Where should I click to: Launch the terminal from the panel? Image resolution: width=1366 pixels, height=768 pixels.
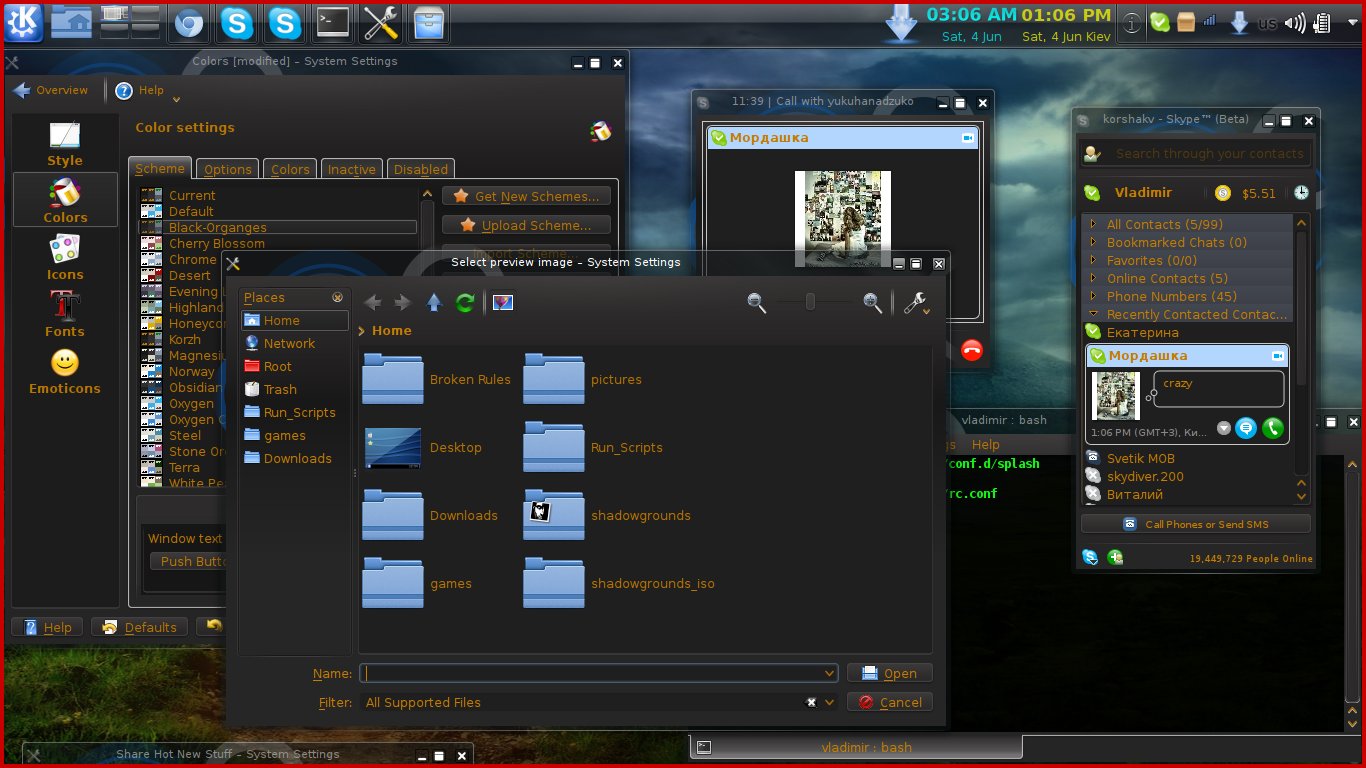[x=333, y=23]
